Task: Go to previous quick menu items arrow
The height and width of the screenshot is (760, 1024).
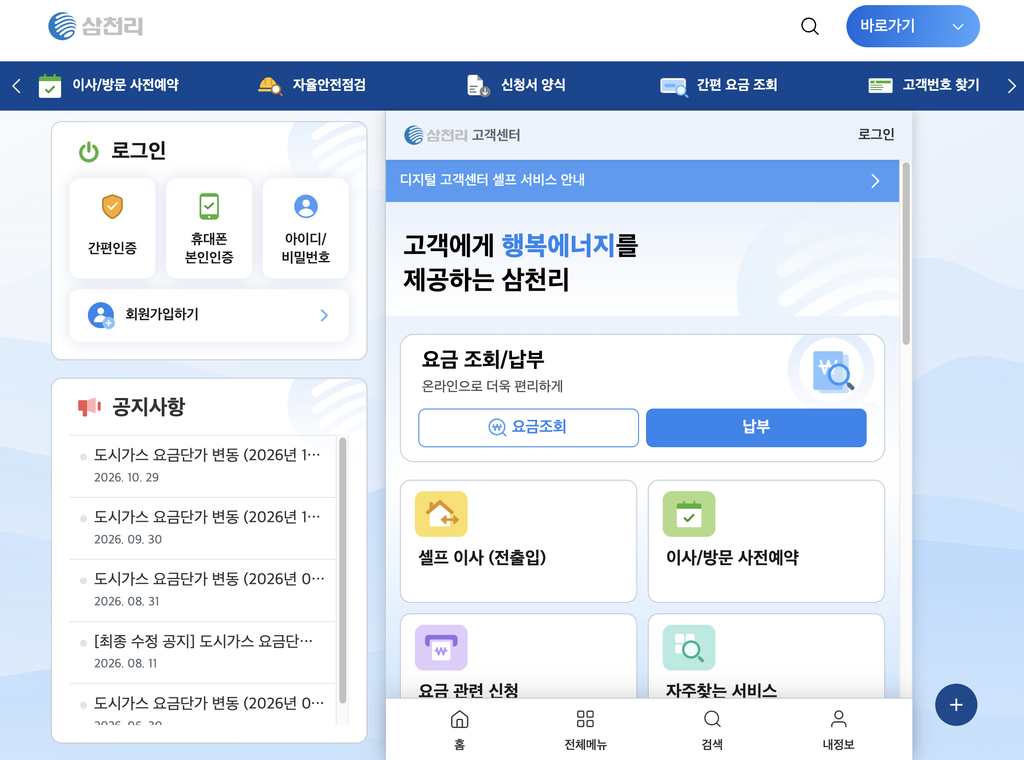Action: 16,86
